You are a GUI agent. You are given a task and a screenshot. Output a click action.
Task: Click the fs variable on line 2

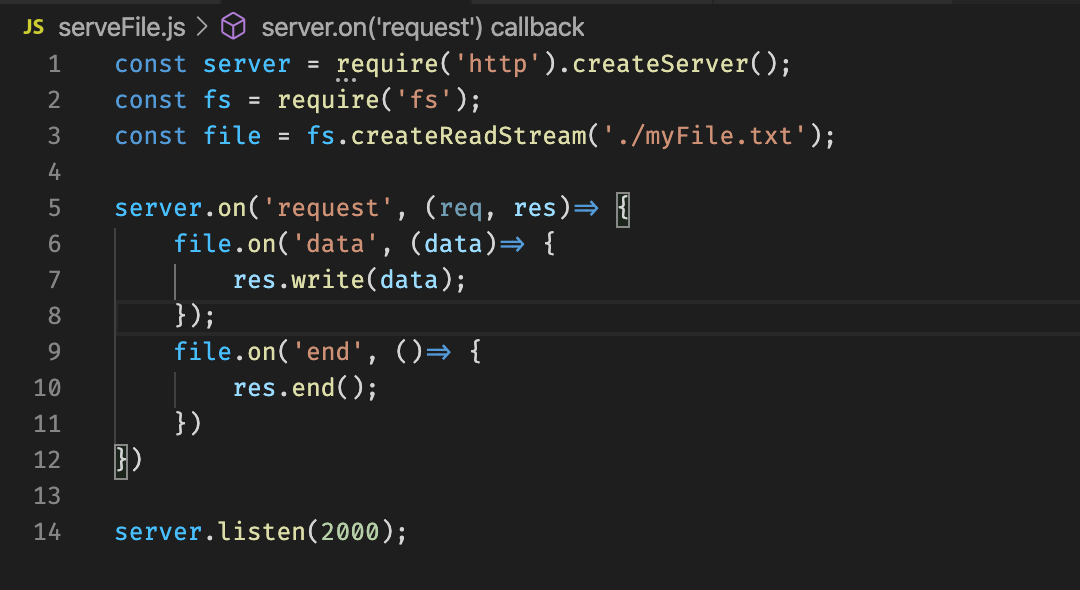pyautogui.click(x=217, y=100)
